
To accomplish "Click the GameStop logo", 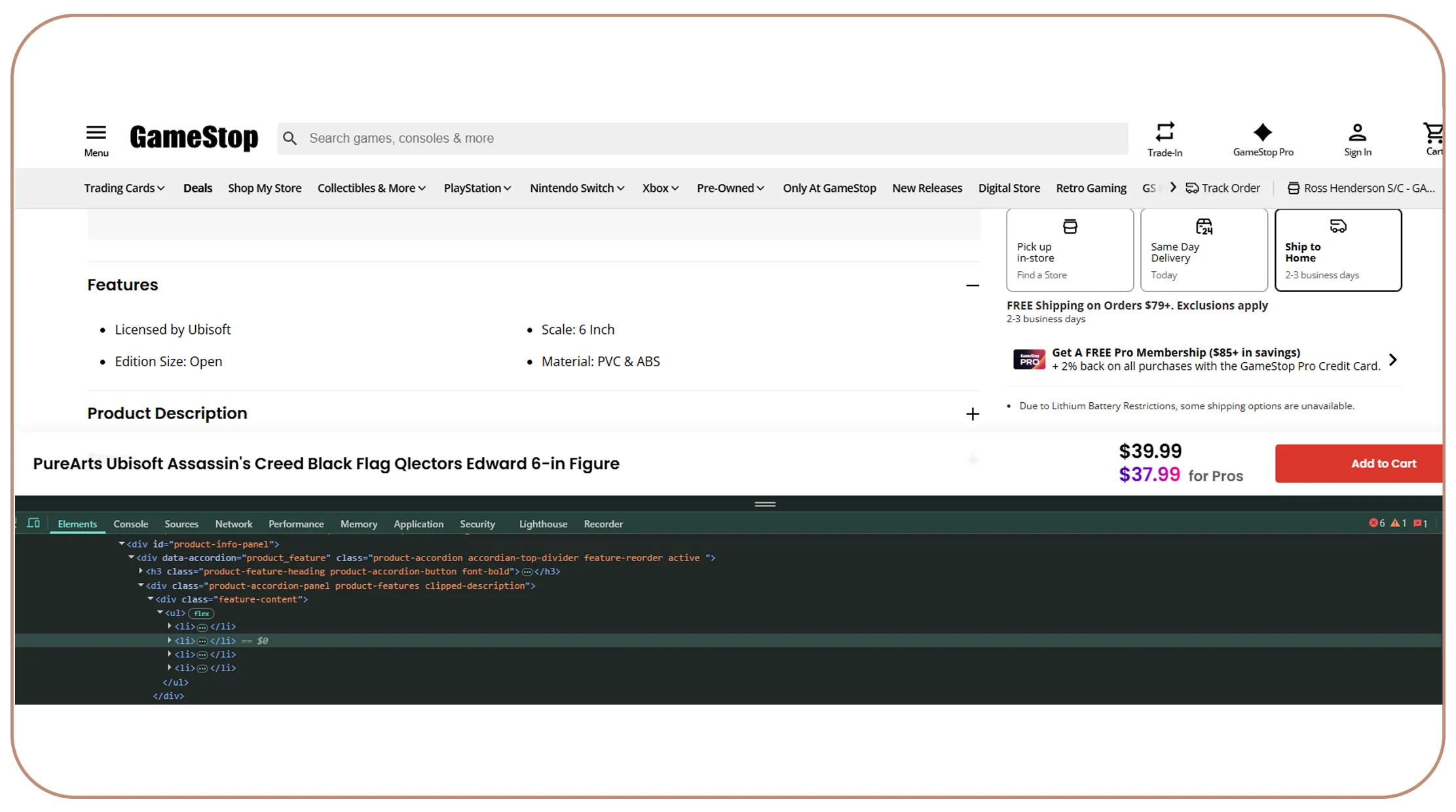I will (194, 138).
